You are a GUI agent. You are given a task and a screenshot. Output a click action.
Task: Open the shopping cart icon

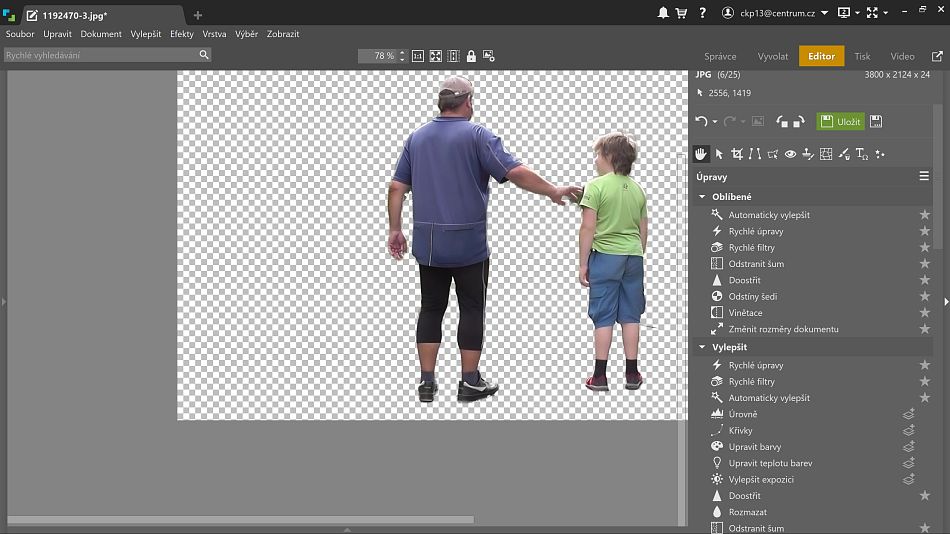click(681, 13)
